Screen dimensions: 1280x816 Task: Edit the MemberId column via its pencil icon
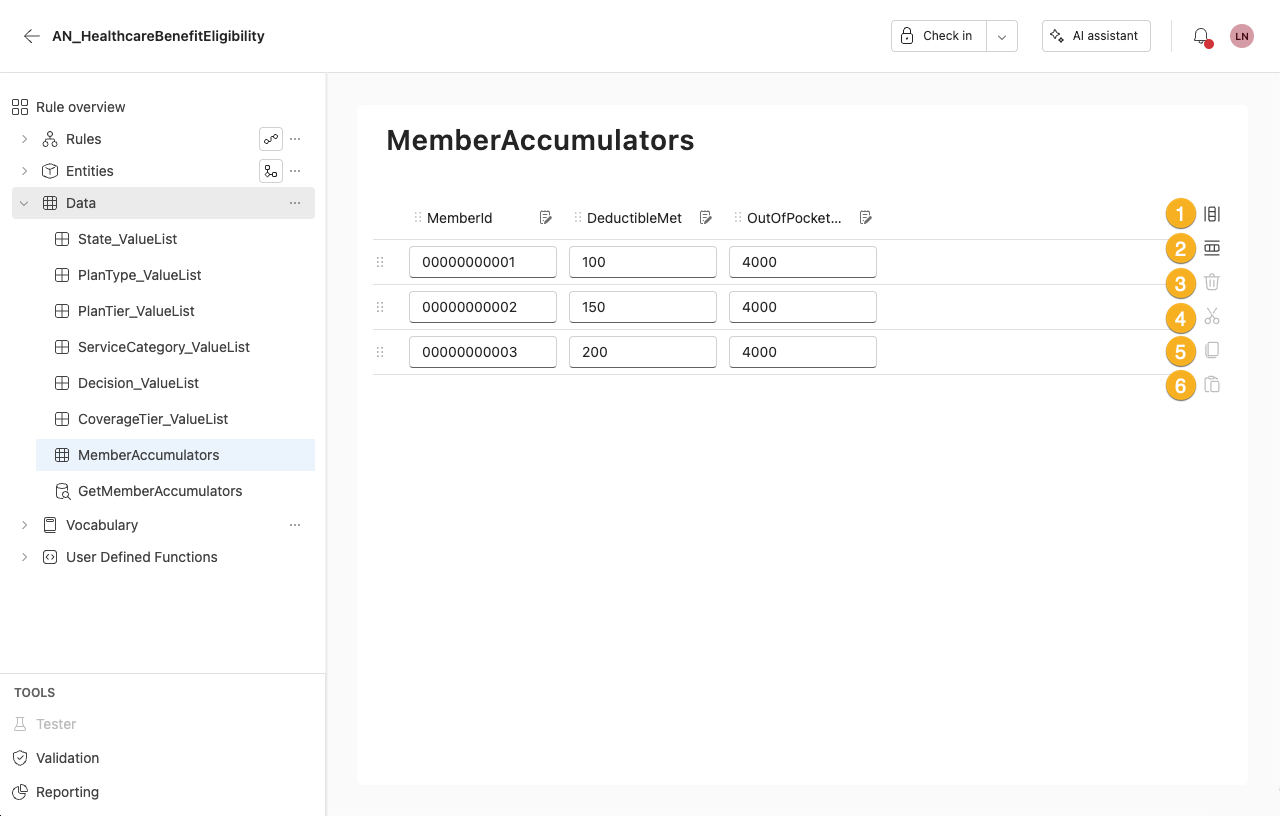coord(546,218)
